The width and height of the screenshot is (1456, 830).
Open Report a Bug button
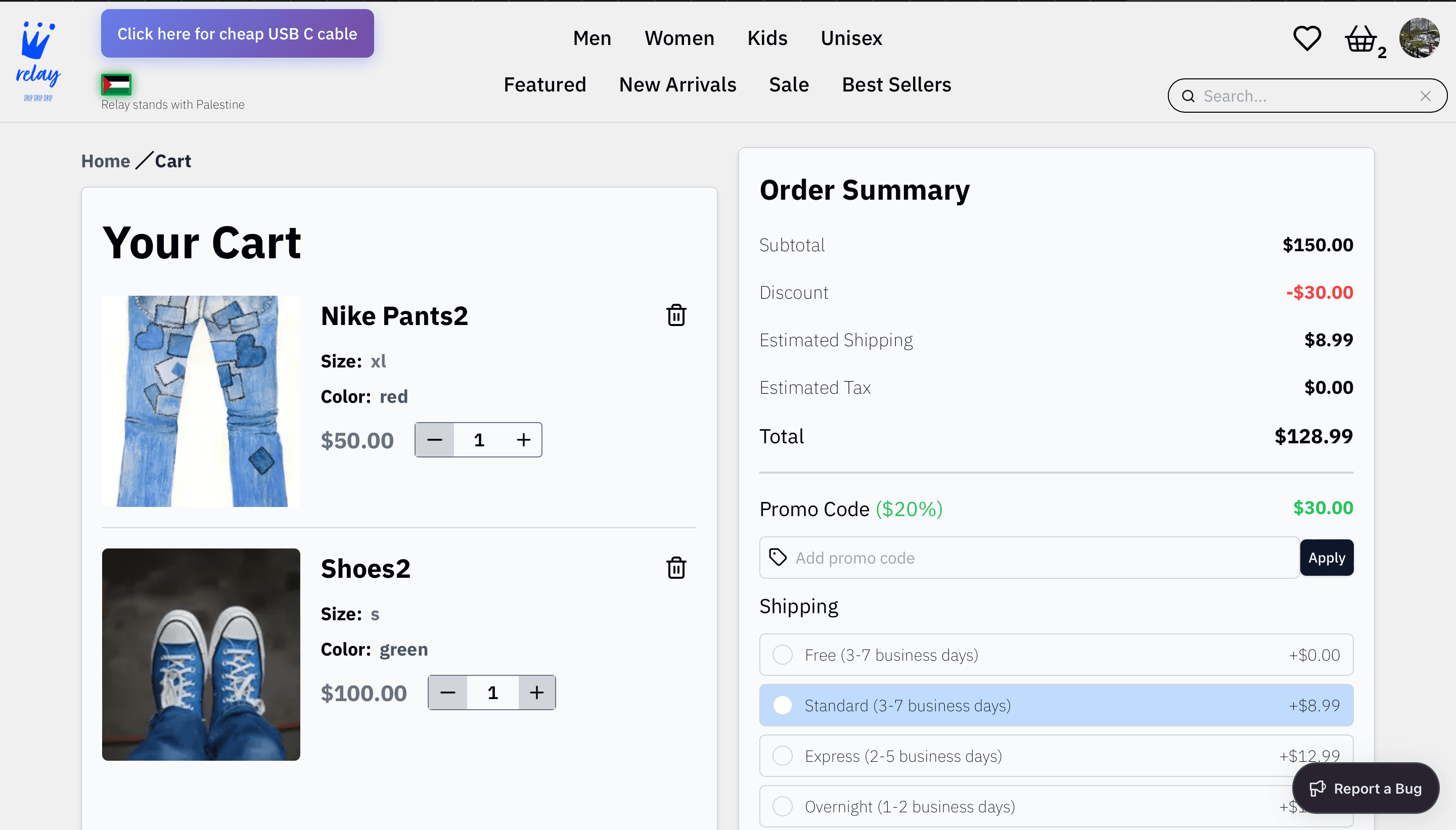[x=1366, y=789]
